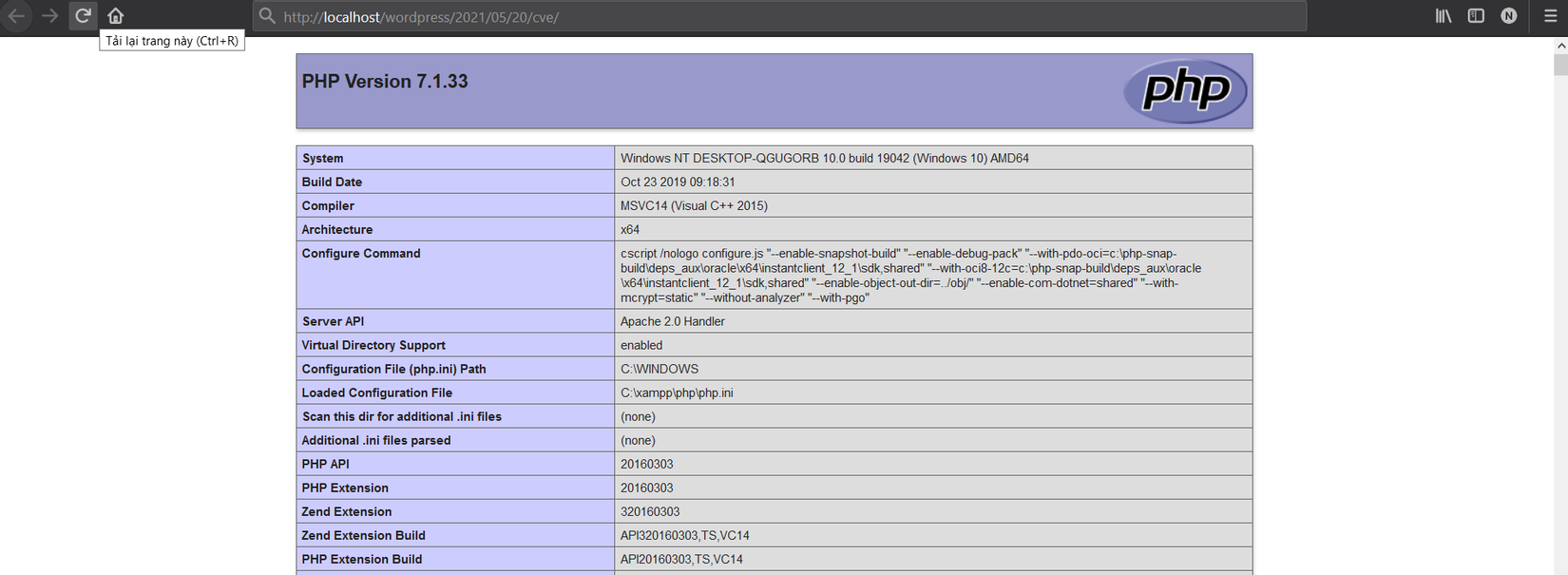Open the hamburger application menu
This screenshot has width=1568, height=575.
(1550, 16)
